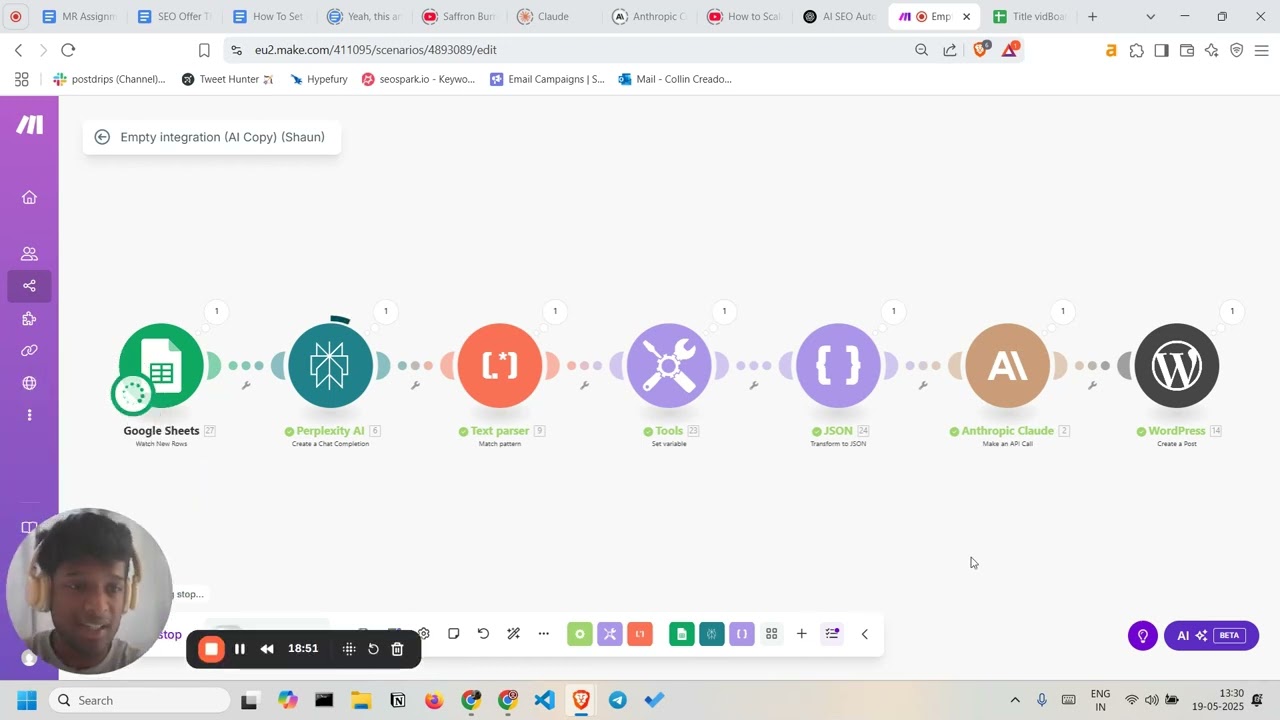Switch to Anthropic Console browser tab

click(x=648, y=17)
